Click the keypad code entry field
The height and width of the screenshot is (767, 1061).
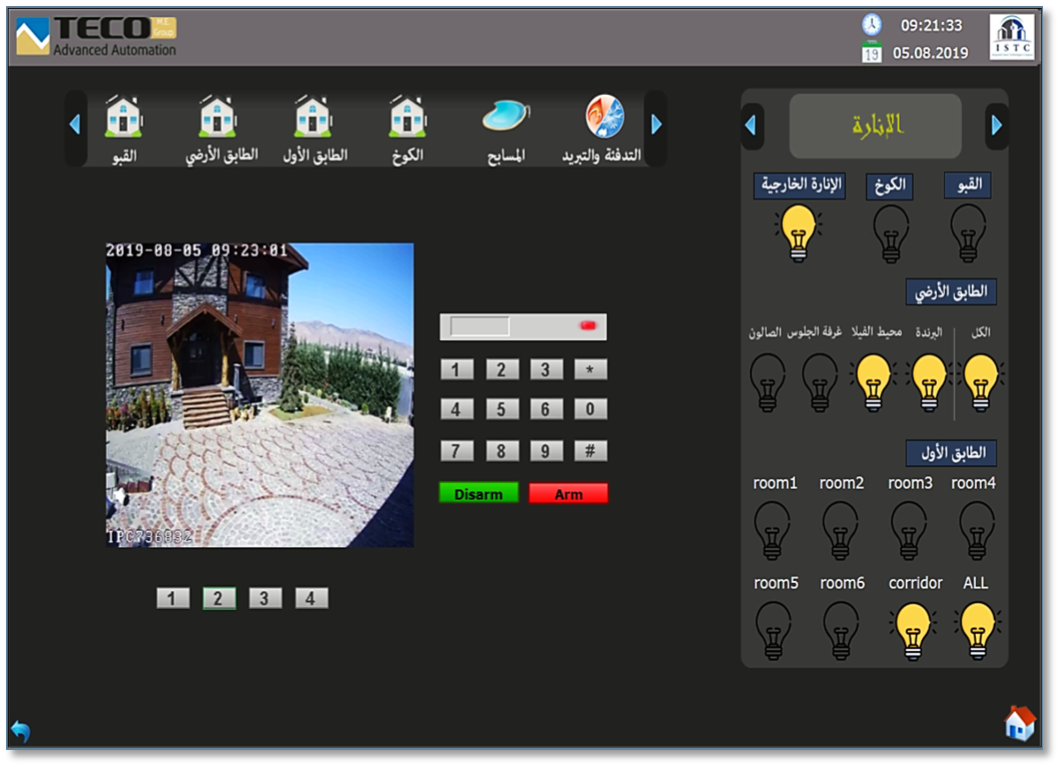click(x=480, y=327)
